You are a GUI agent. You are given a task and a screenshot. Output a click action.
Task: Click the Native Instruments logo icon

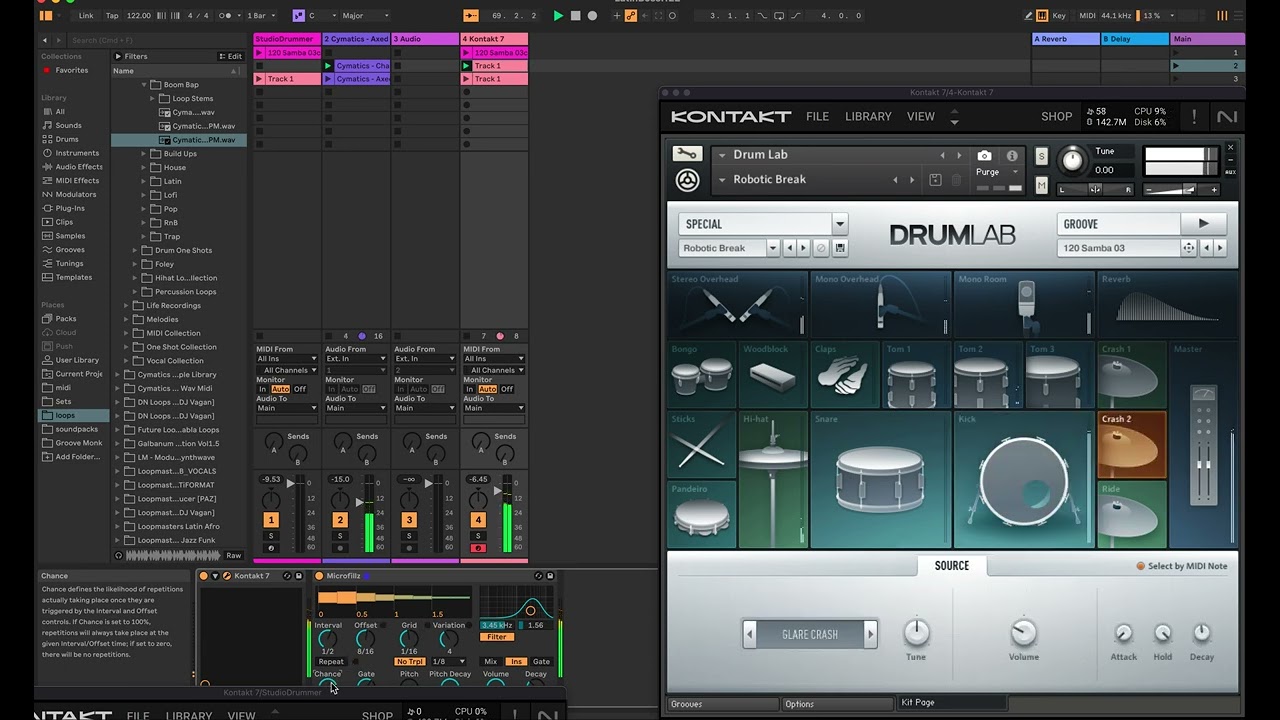(1227, 117)
